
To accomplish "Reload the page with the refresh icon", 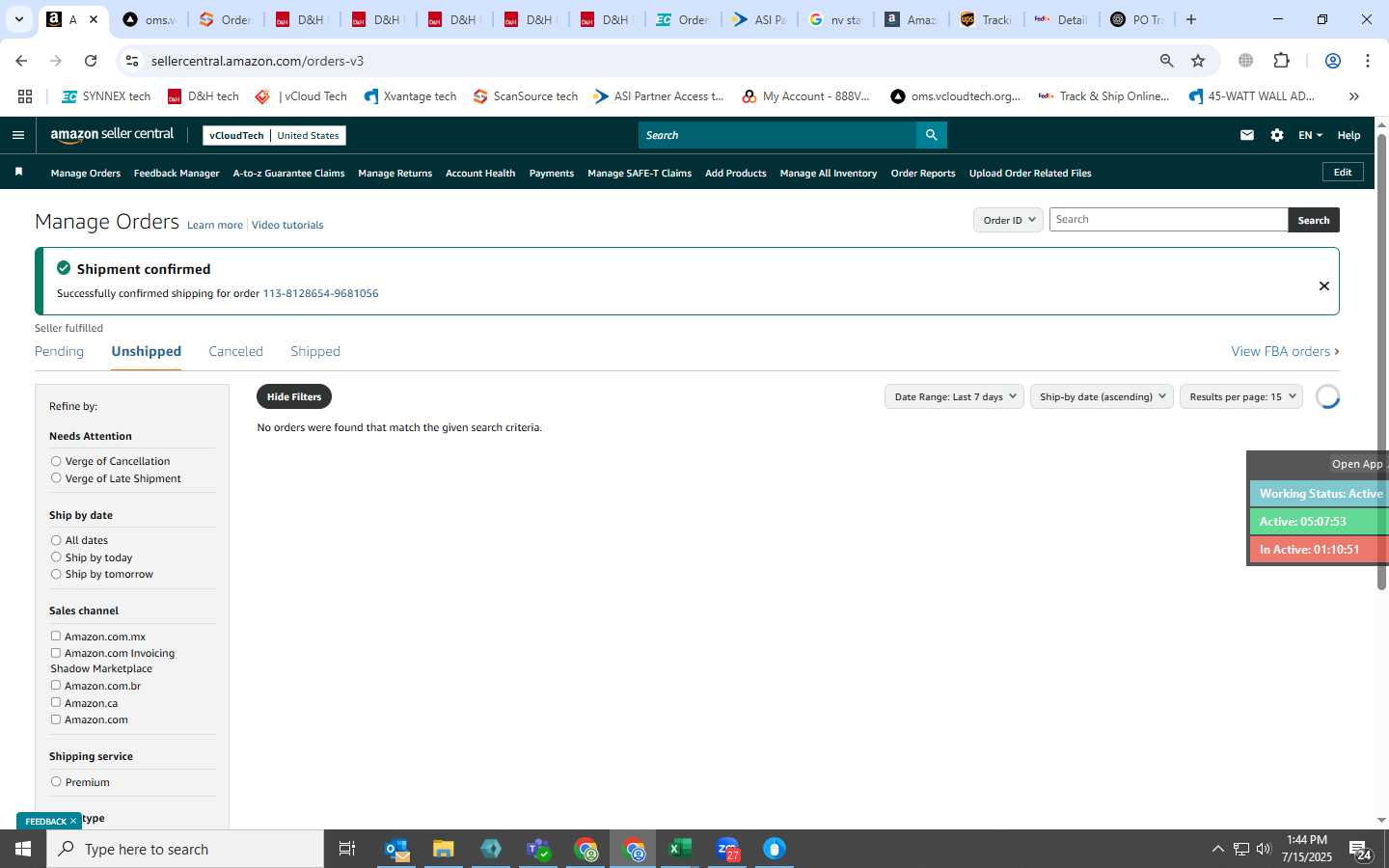I will pos(91,61).
